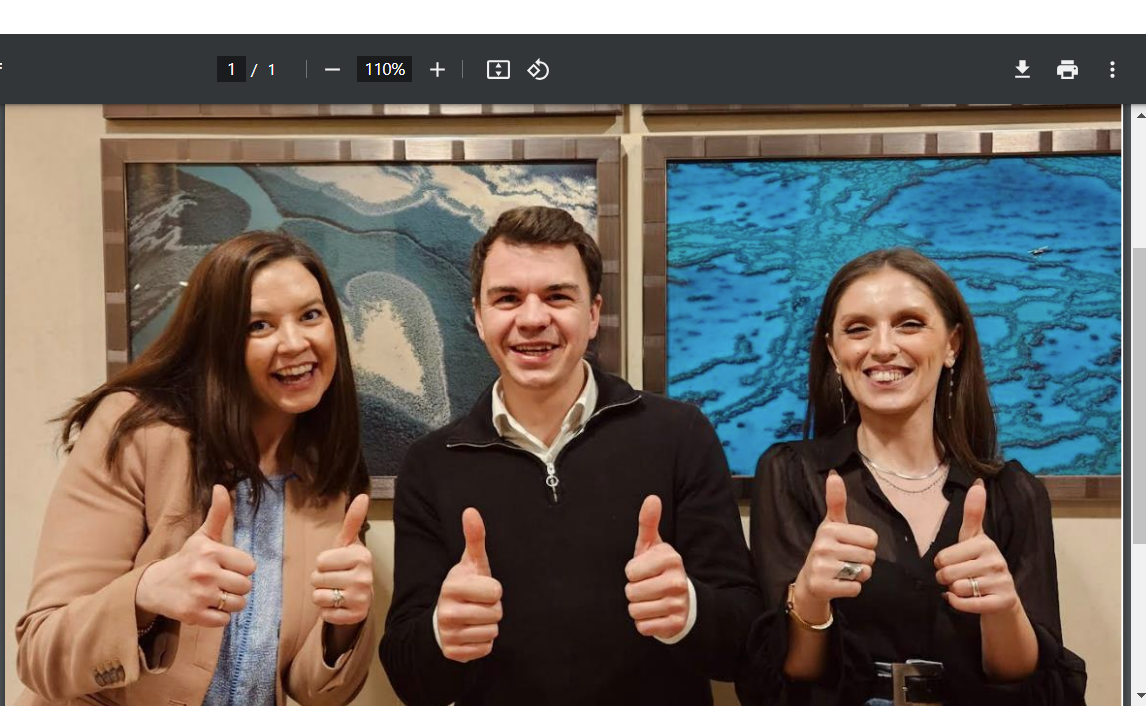The width and height of the screenshot is (1146, 706).
Task: Click the scroll up arrow
Action: point(1139,115)
